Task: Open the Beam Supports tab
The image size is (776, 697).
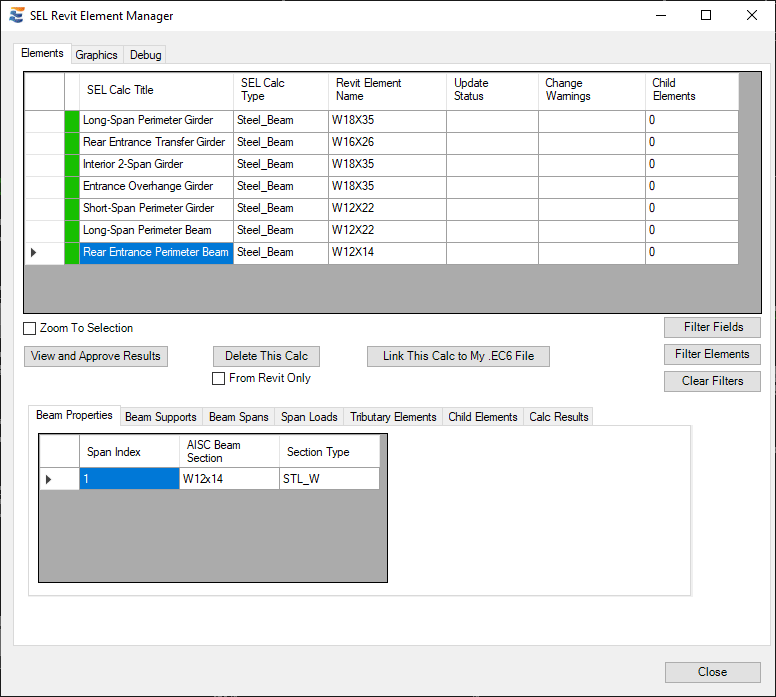Action: click(160, 417)
